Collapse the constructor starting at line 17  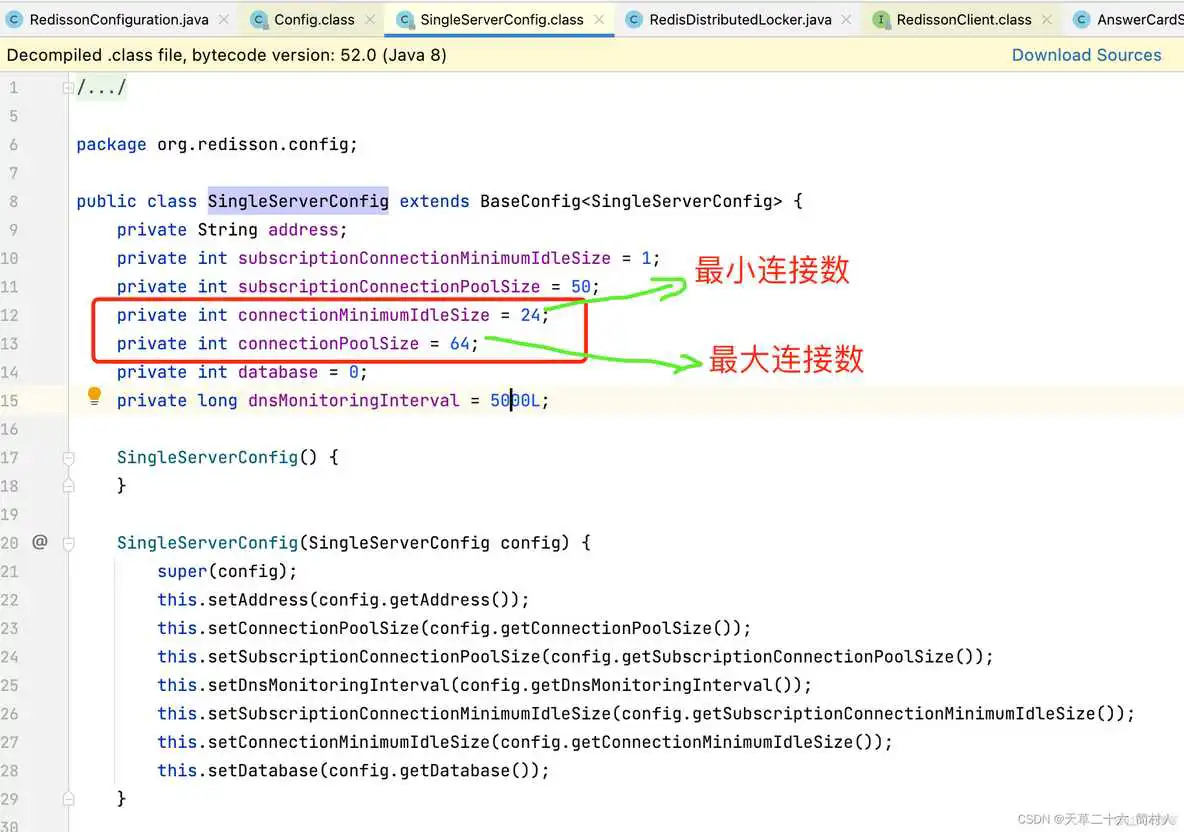coord(68,456)
